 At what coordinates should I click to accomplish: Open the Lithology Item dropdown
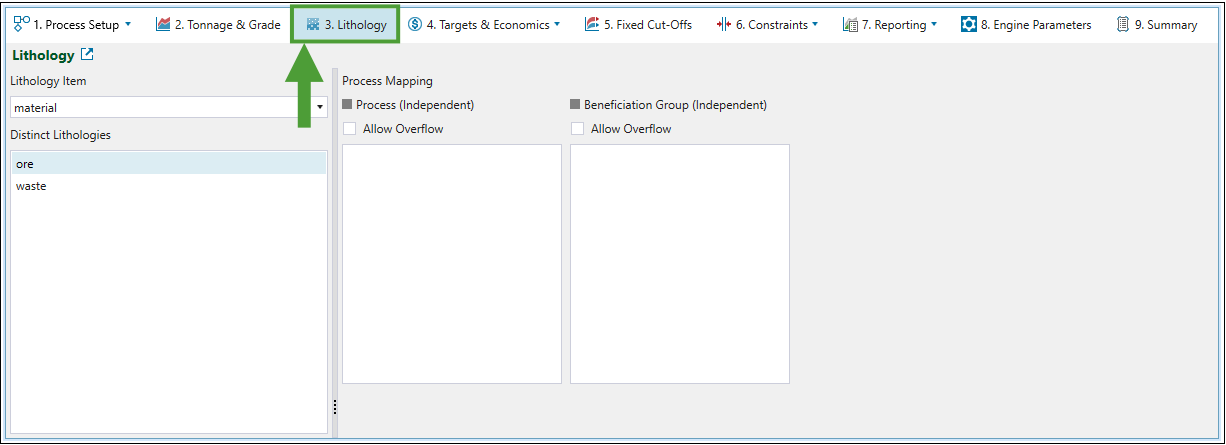(320, 107)
